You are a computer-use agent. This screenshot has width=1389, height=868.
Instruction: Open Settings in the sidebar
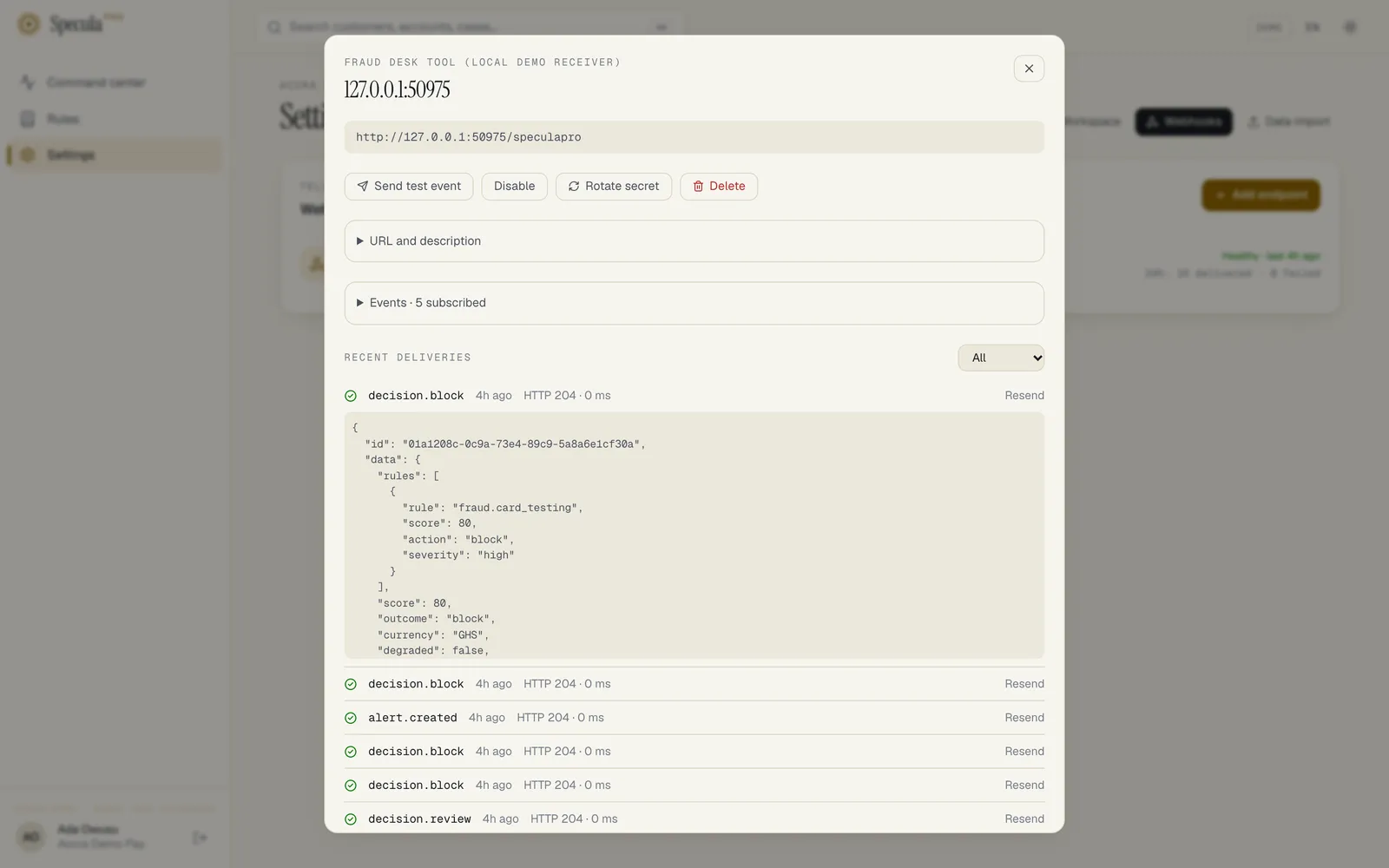[115, 155]
